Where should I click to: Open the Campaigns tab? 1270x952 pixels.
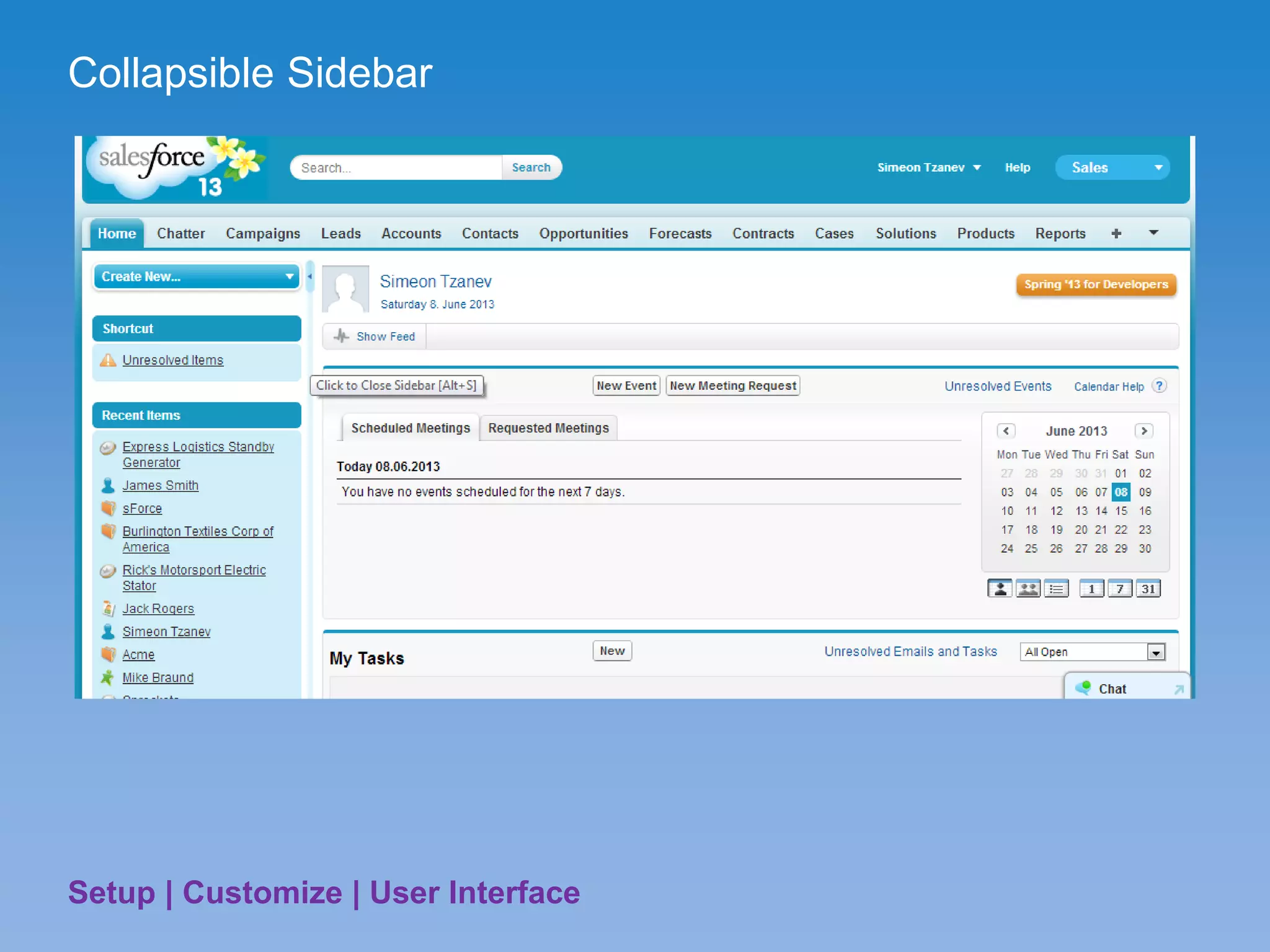pyautogui.click(x=263, y=234)
